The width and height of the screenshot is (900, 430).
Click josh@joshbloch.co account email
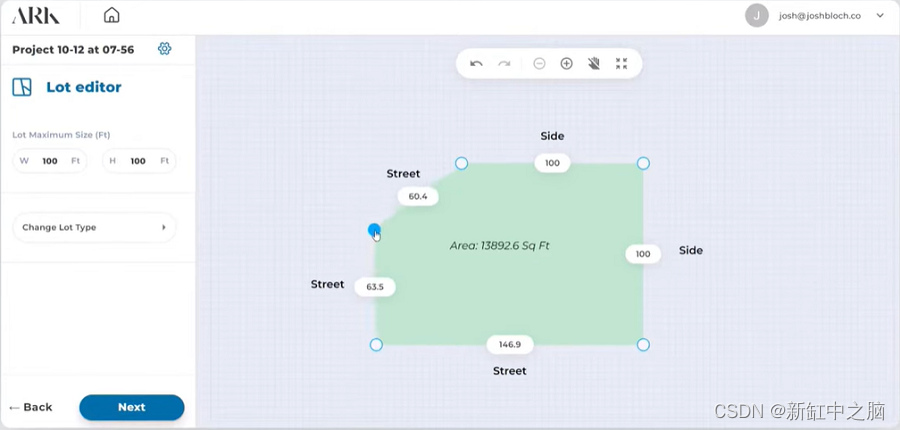[x=820, y=16]
